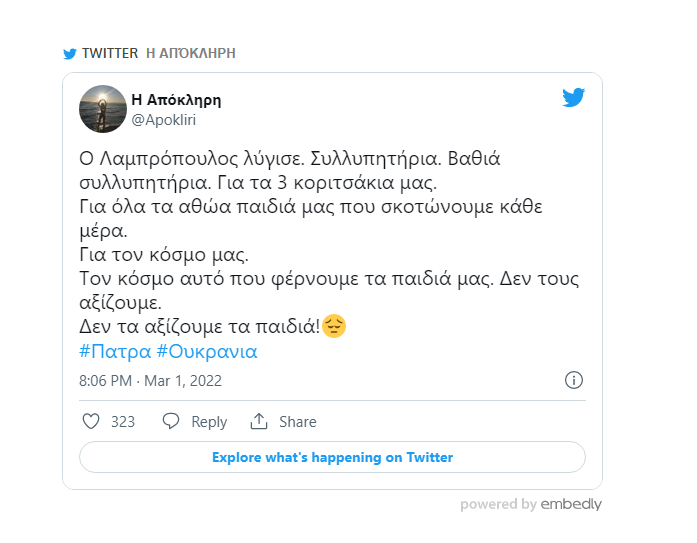This screenshot has width=697, height=543.
Task: Click the pensive face emoji in tweet
Action: 334,326
